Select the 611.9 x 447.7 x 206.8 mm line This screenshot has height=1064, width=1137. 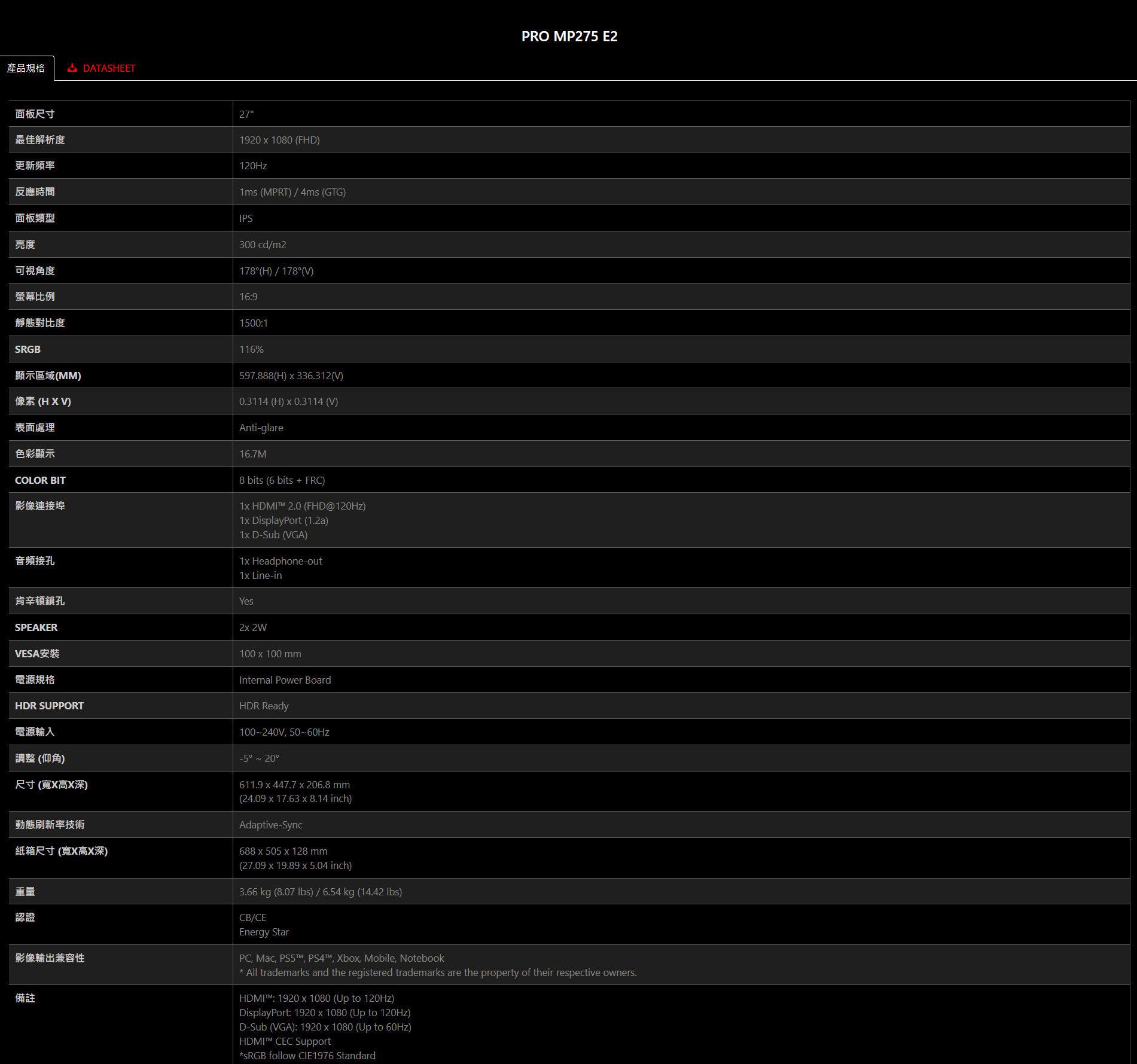point(295,785)
